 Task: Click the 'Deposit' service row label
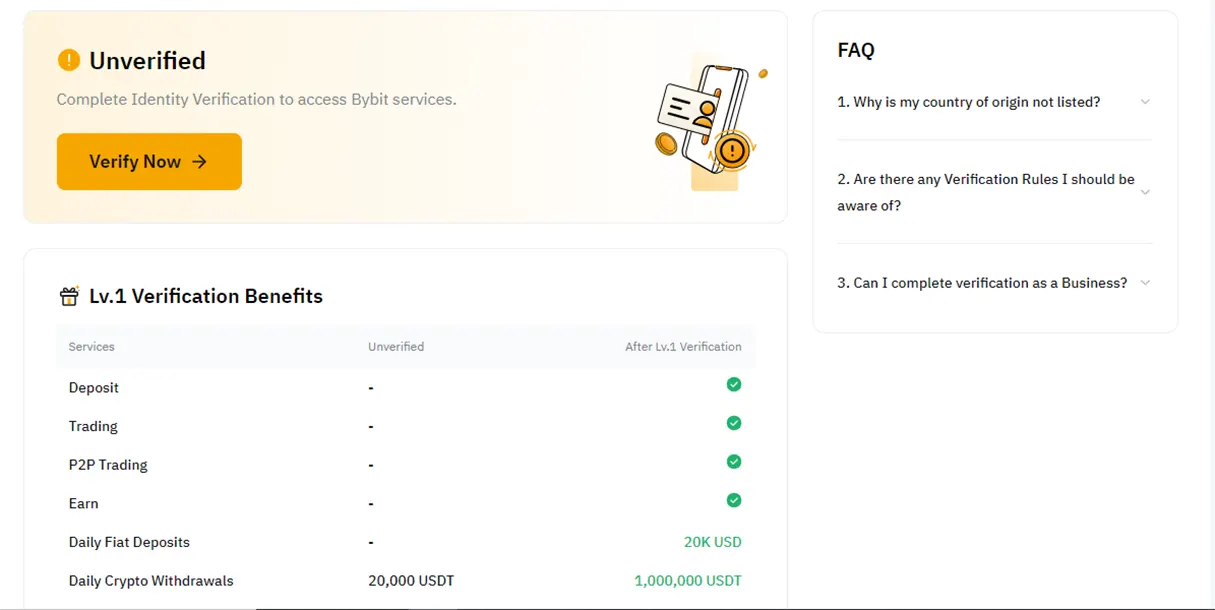(x=94, y=388)
